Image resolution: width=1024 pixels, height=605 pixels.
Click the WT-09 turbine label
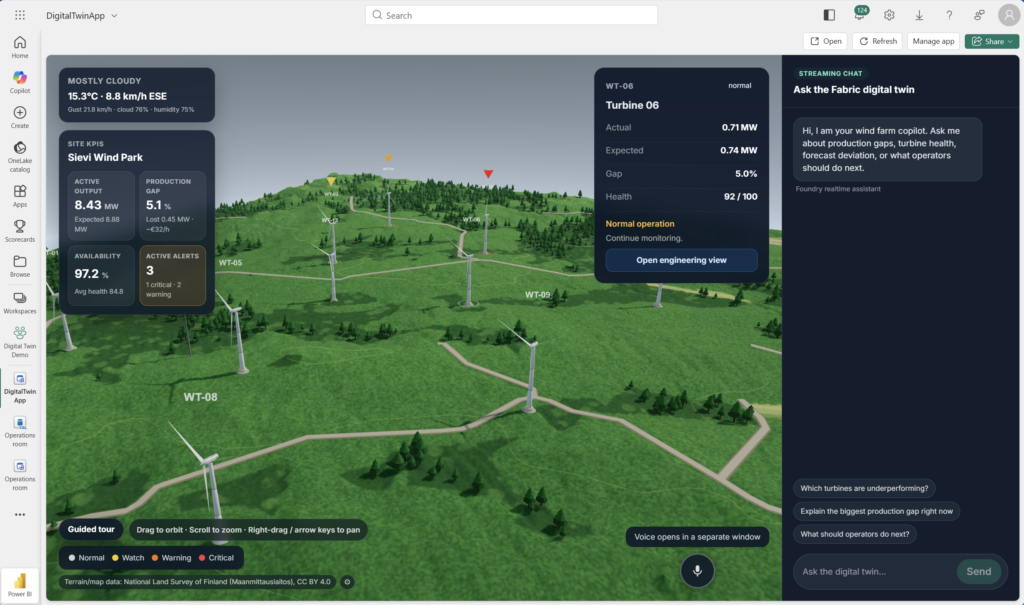537,295
